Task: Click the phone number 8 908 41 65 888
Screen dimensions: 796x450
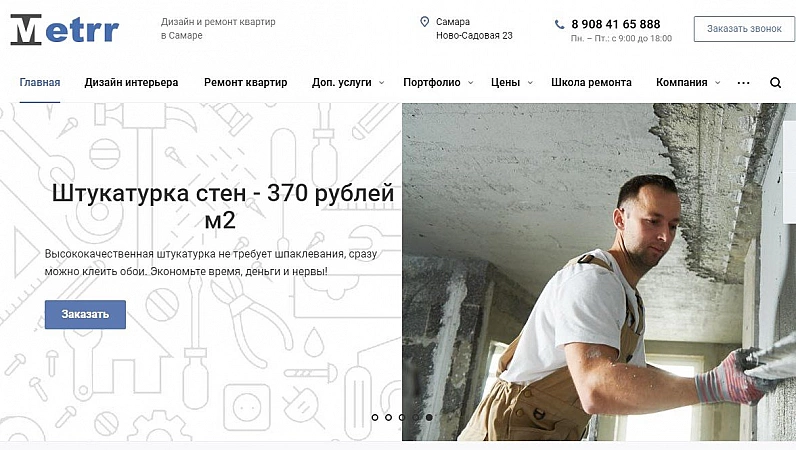Action: pos(616,24)
